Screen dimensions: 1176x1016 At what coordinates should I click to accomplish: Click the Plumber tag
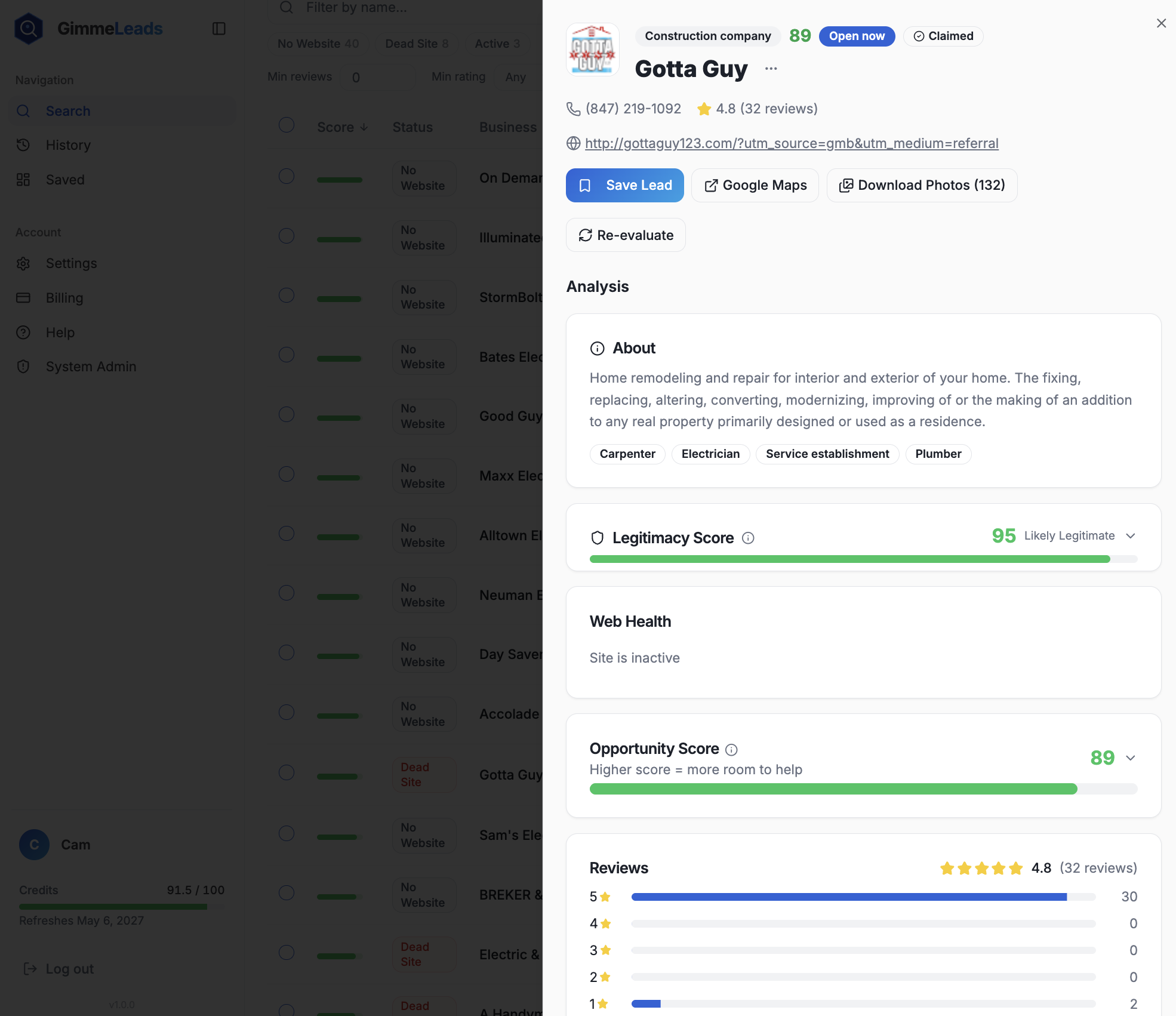tap(938, 454)
